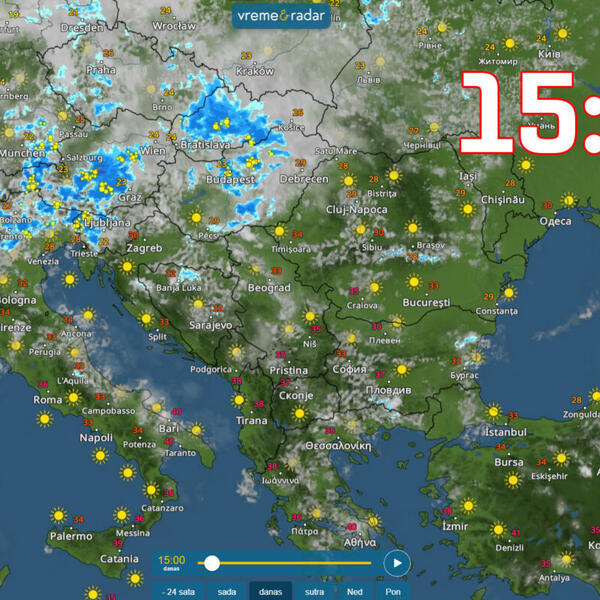Viewport: 600px width, 600px height.
Task: Click the sun icon left of Zagreb
Action: tap(127, 267)
